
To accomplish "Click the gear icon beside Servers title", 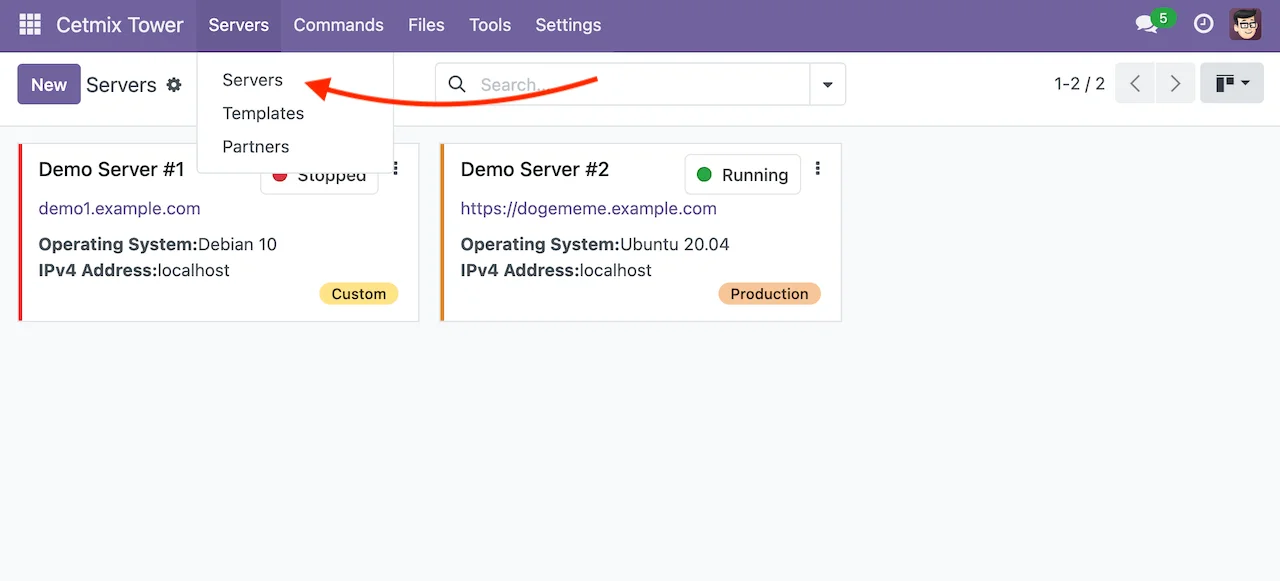I will [174, 86].
